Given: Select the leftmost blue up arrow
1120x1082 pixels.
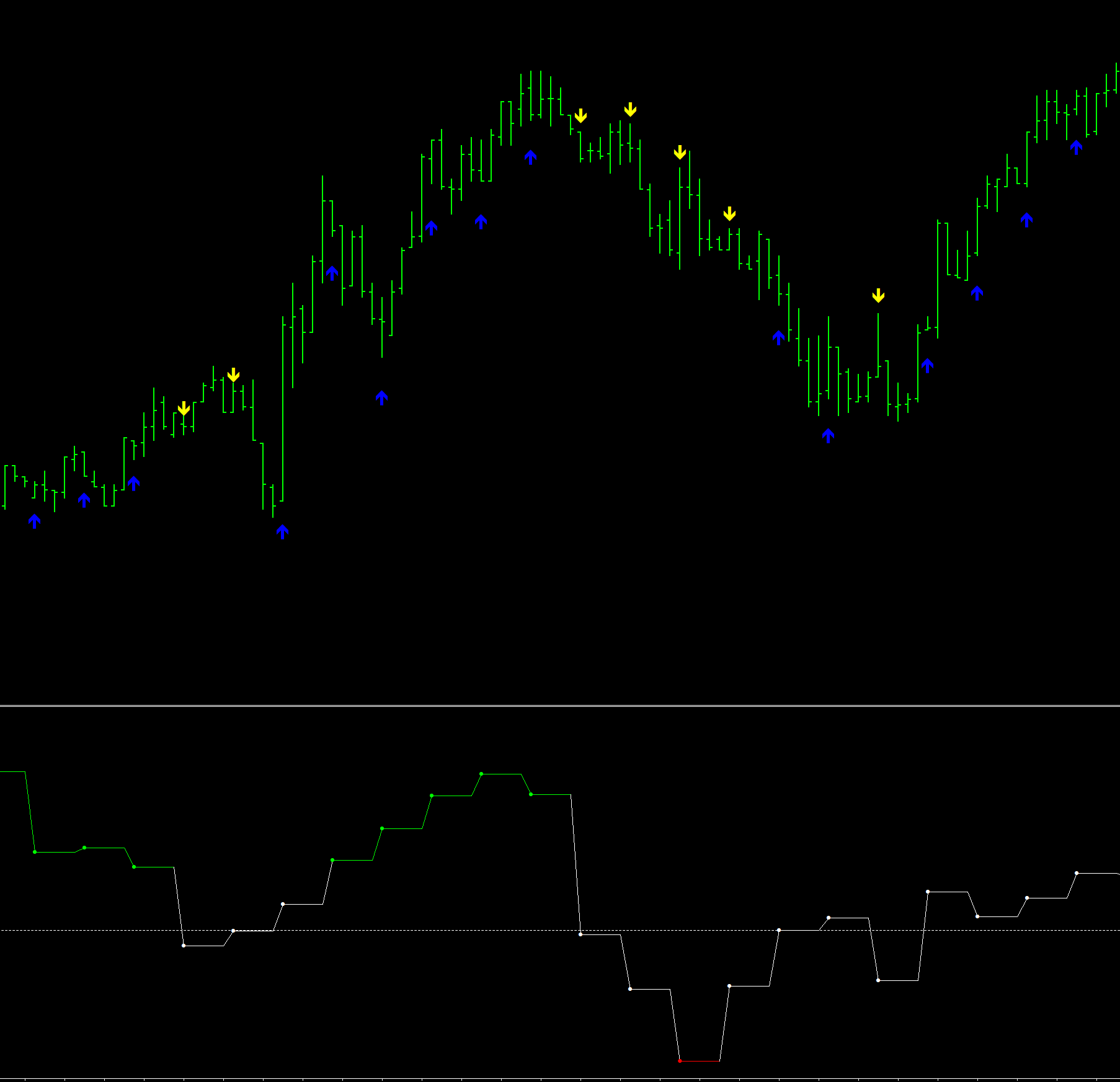Looking at the screenshot, I should (35, 521).
